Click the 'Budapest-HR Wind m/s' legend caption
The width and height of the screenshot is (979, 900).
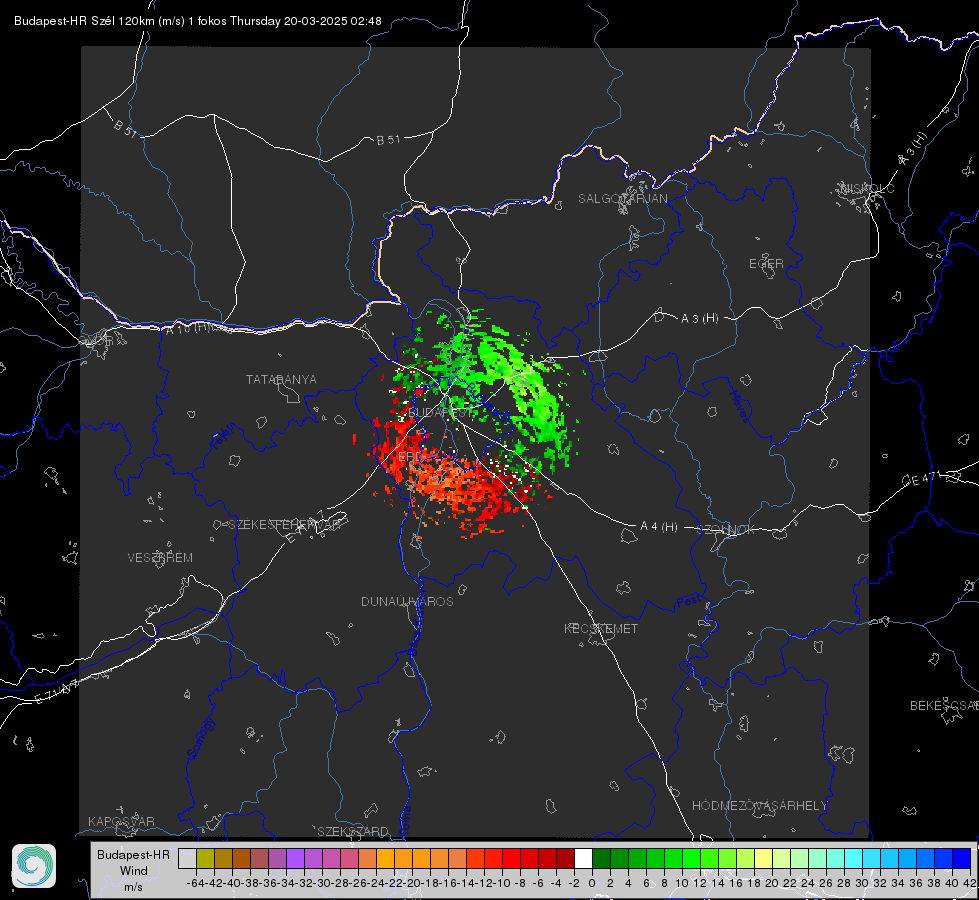point(133,871)
